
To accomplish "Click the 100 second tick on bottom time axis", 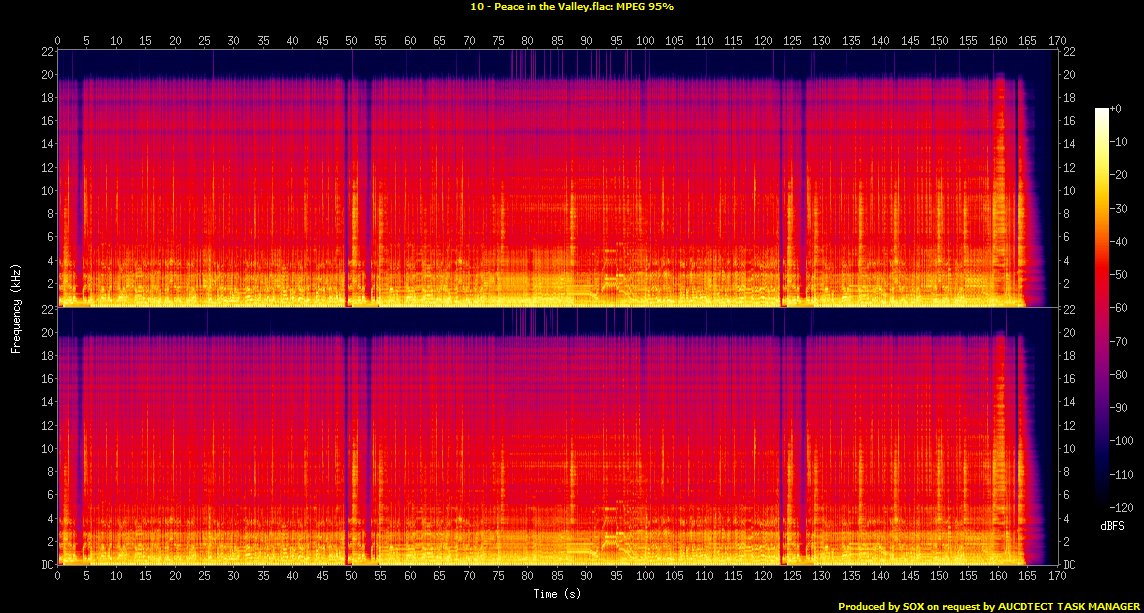I will pyautogui.click(x=645, y=577).
